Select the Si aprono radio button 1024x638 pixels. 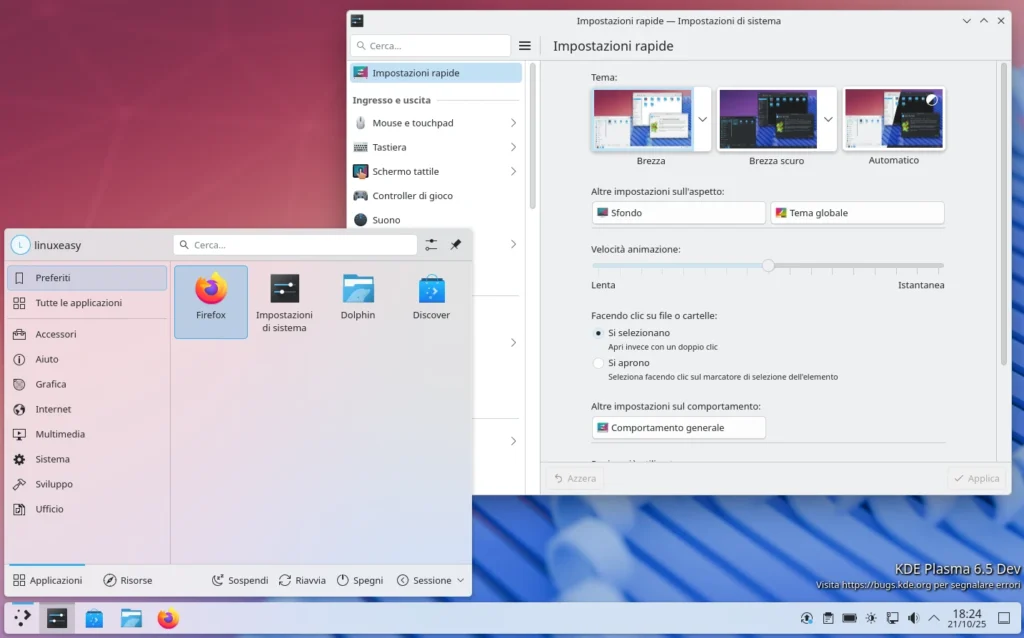coord(597,363)
